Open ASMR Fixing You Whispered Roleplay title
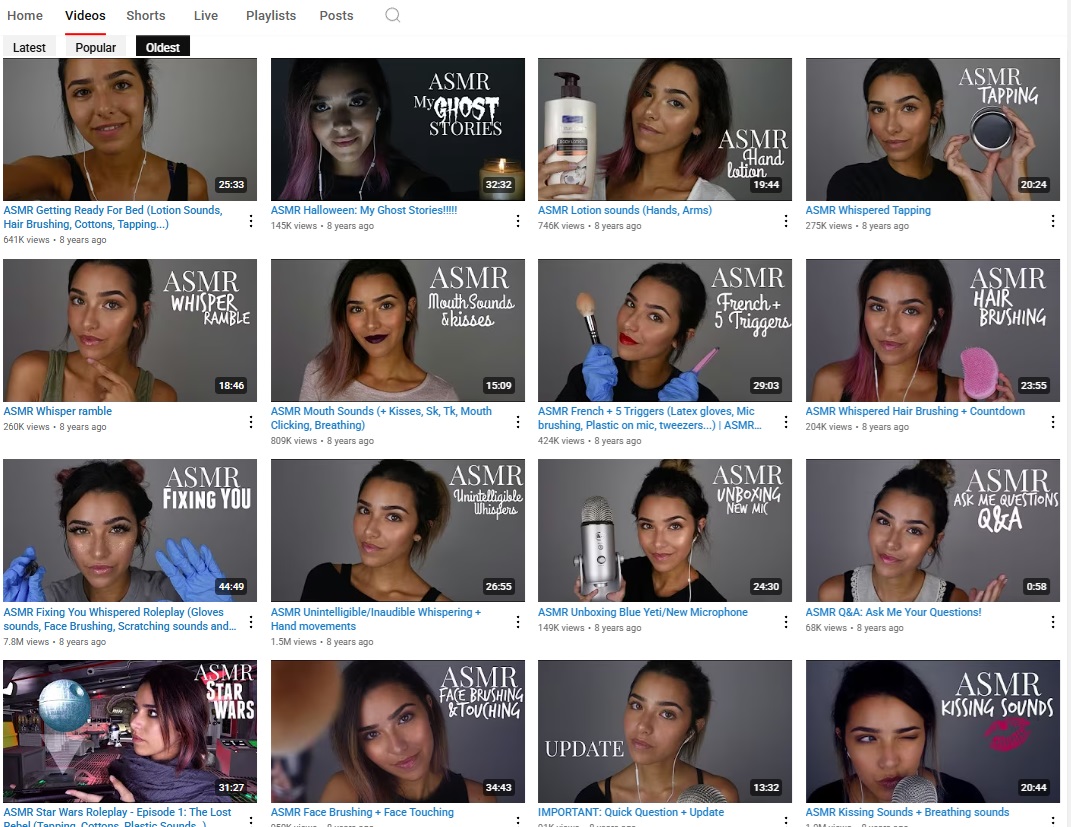This screenshot has height=827, width=1071. 120,619
